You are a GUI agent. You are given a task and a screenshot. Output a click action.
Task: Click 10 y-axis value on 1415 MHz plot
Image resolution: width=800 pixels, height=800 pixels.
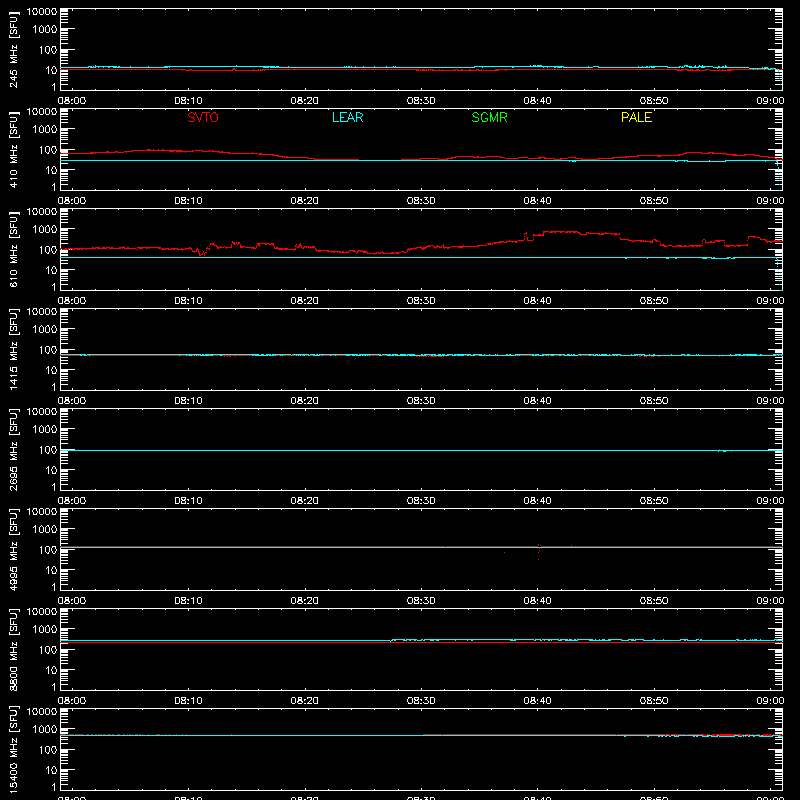click(52, 370)
